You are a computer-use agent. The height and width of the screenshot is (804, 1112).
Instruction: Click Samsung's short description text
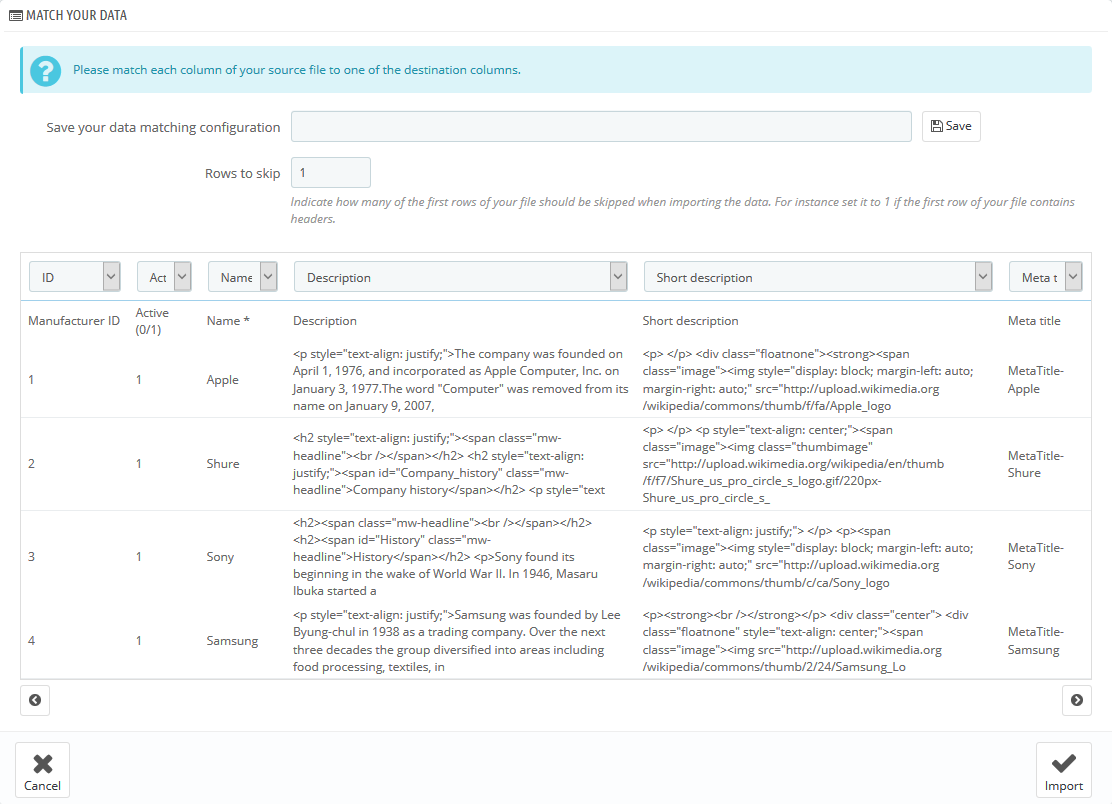pyautogui.click(x=805, y=641)
